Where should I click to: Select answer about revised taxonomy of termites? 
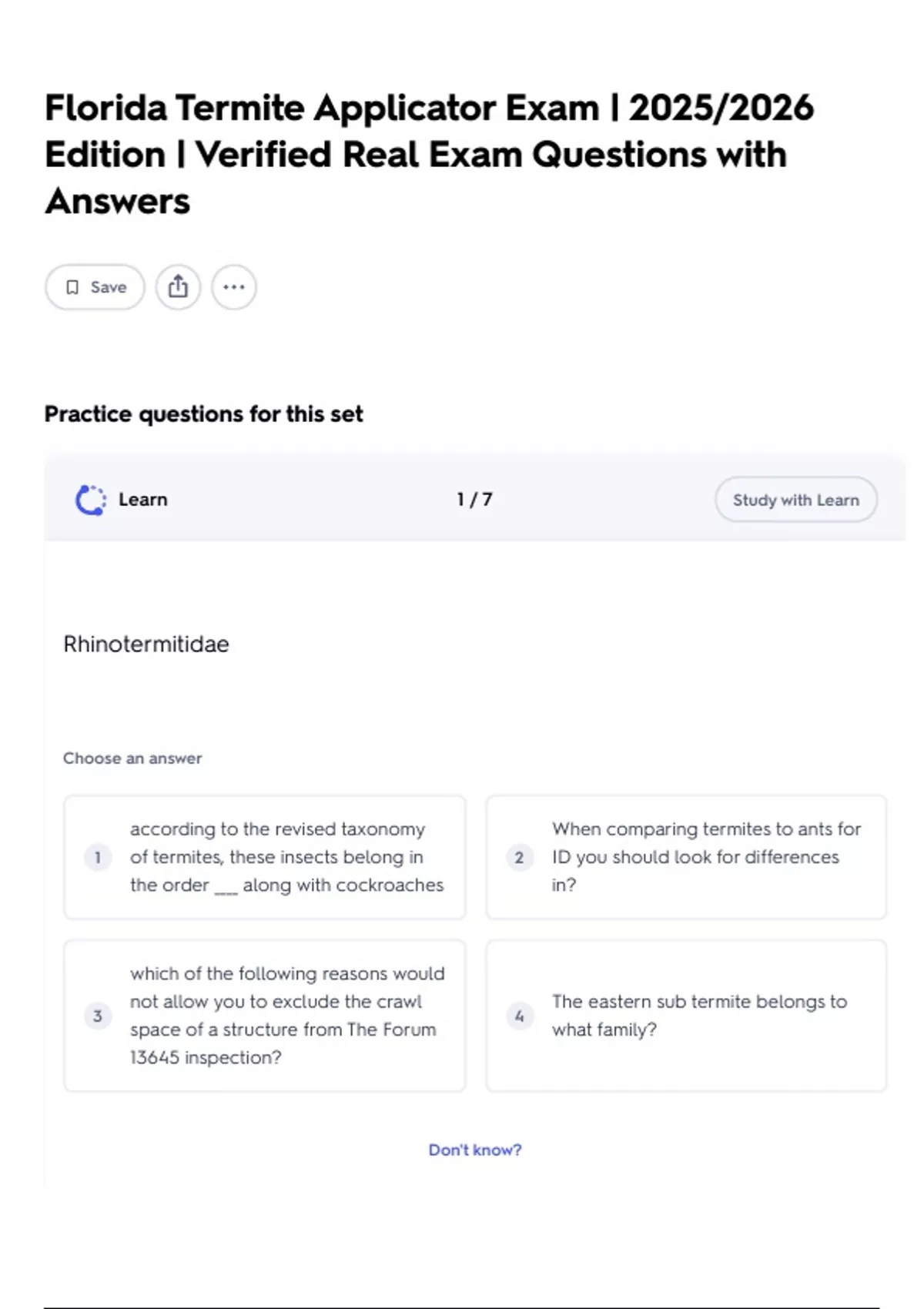point(286,857)
